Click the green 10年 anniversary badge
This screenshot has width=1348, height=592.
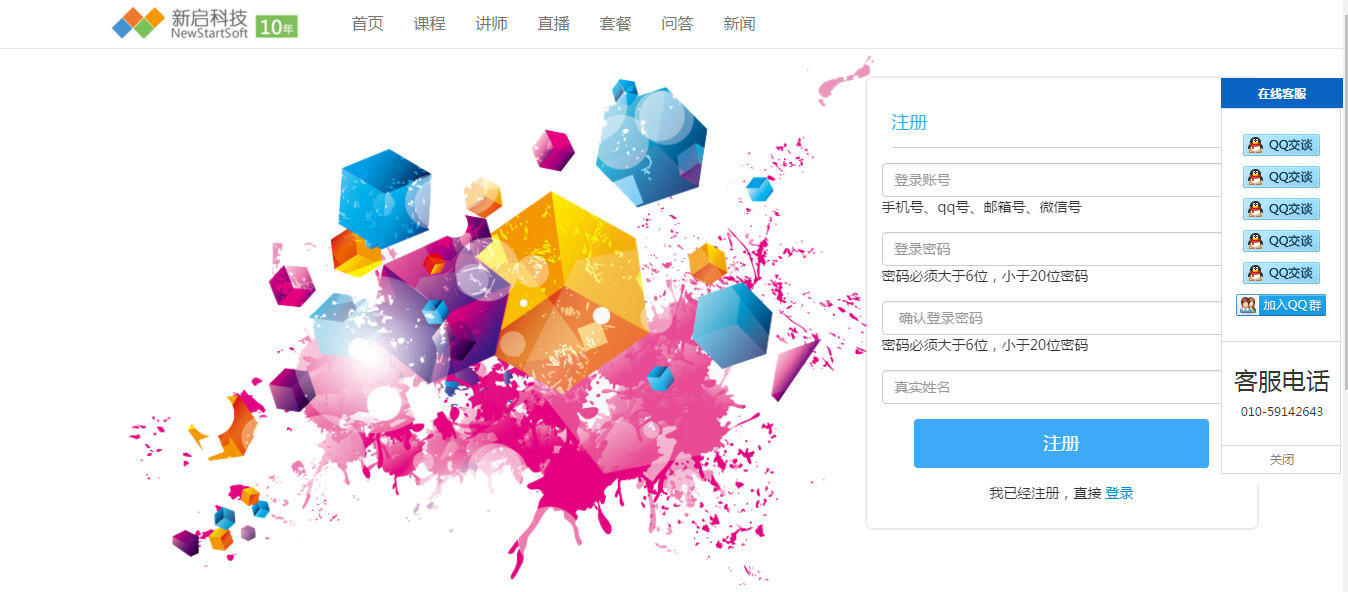tap(277, 28)
